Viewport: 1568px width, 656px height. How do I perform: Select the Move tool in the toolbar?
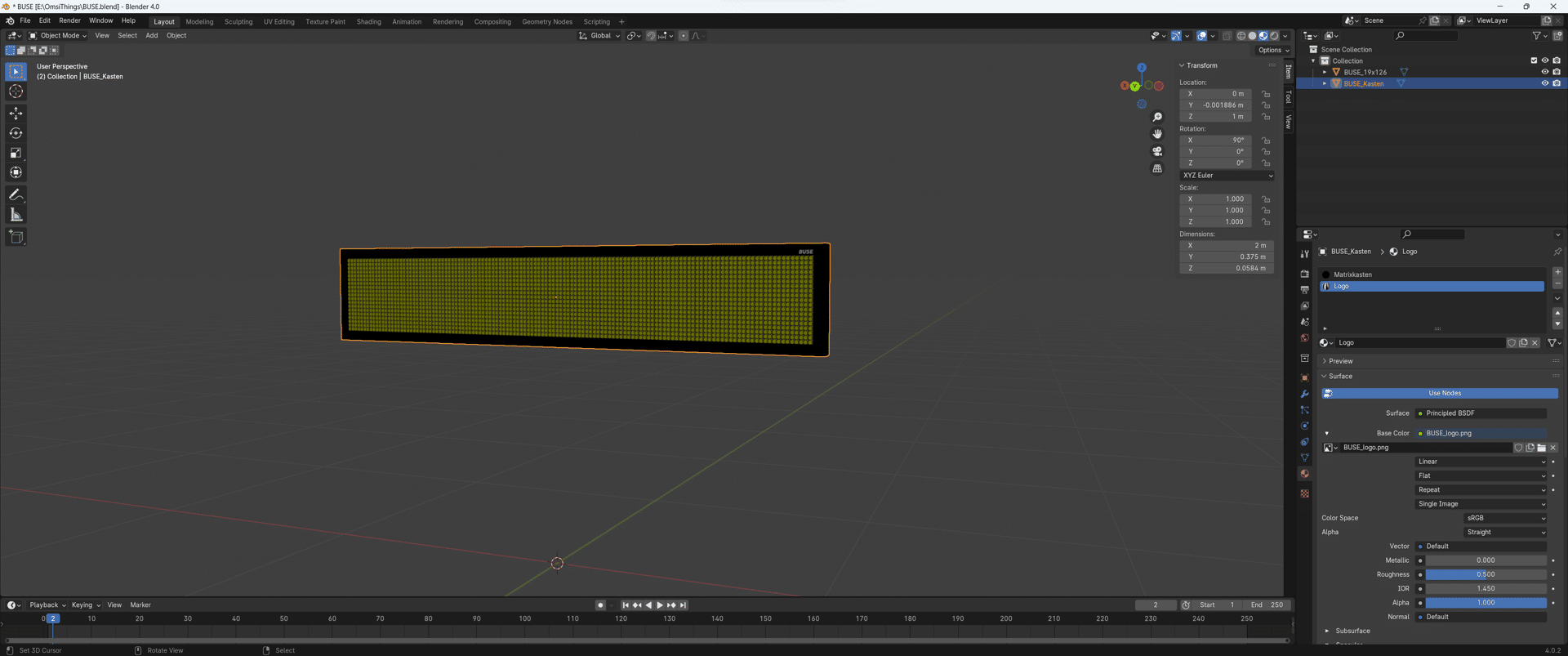(x=16, y=113)
